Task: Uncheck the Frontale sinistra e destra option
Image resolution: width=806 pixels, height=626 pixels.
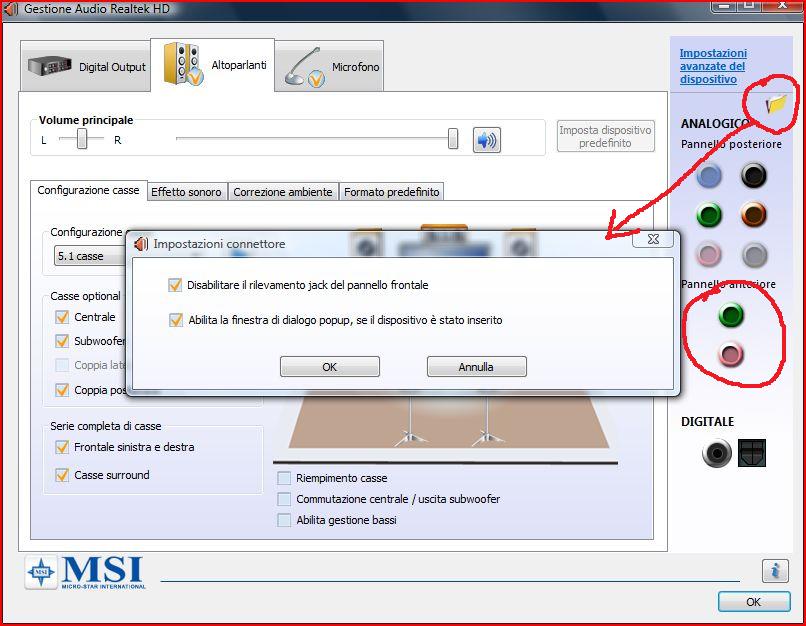Action: click(x=62, y=447)
